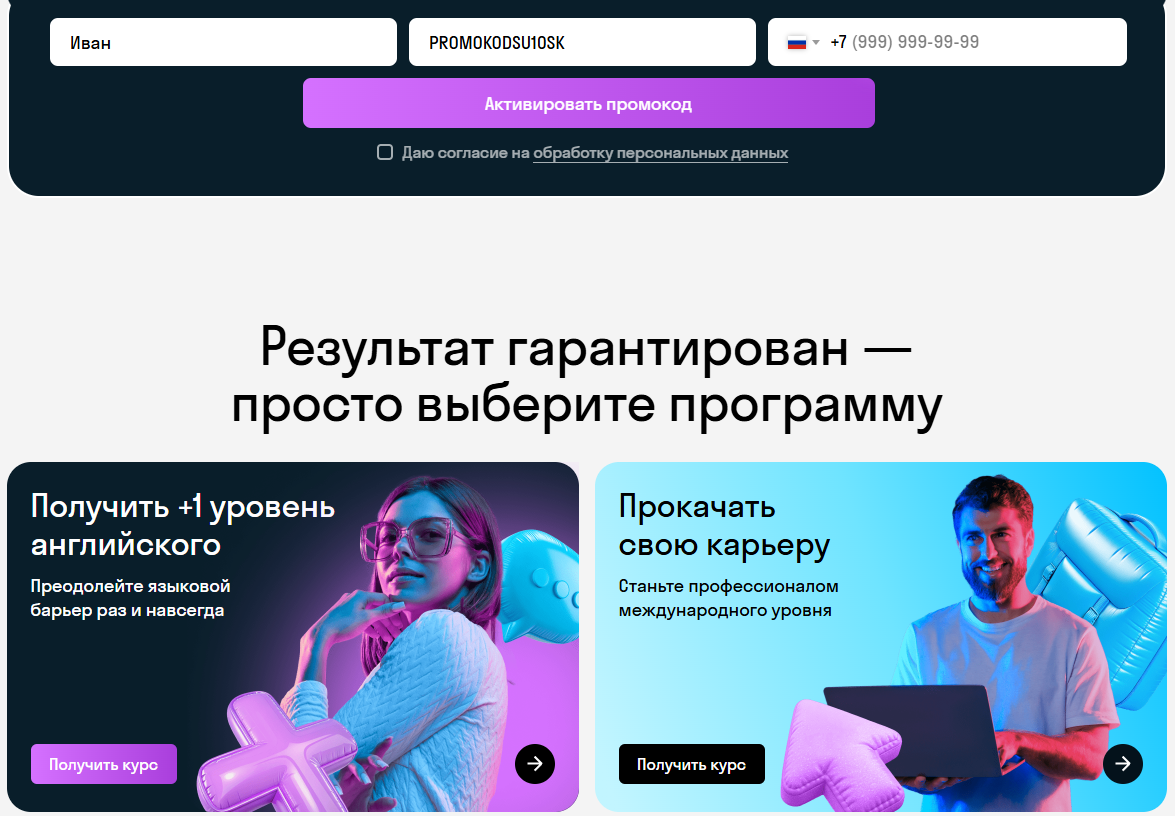Click the round arrow icon on the career card
Viewport: 1175px width, 816px height.
[x=1123, y=764]
